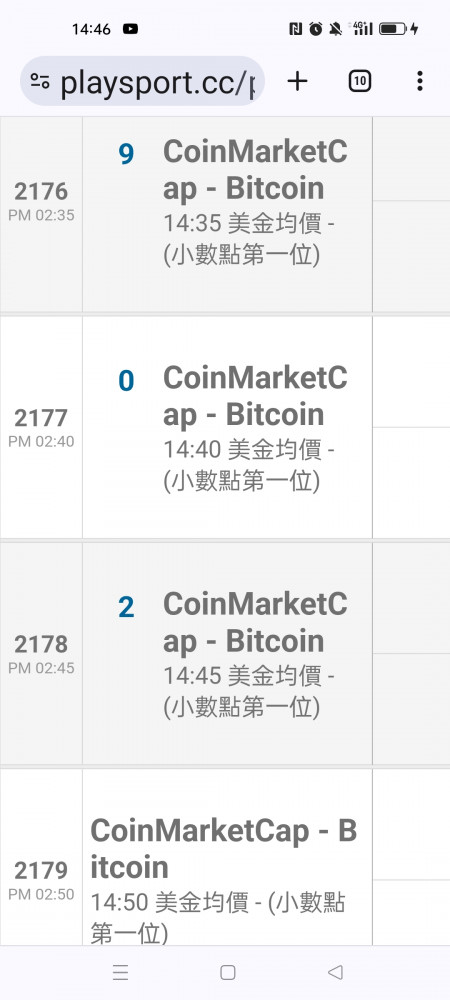Select draw number 2177 cell
The height and width of the screenshot is (1000, 450).
coord(41,427)
